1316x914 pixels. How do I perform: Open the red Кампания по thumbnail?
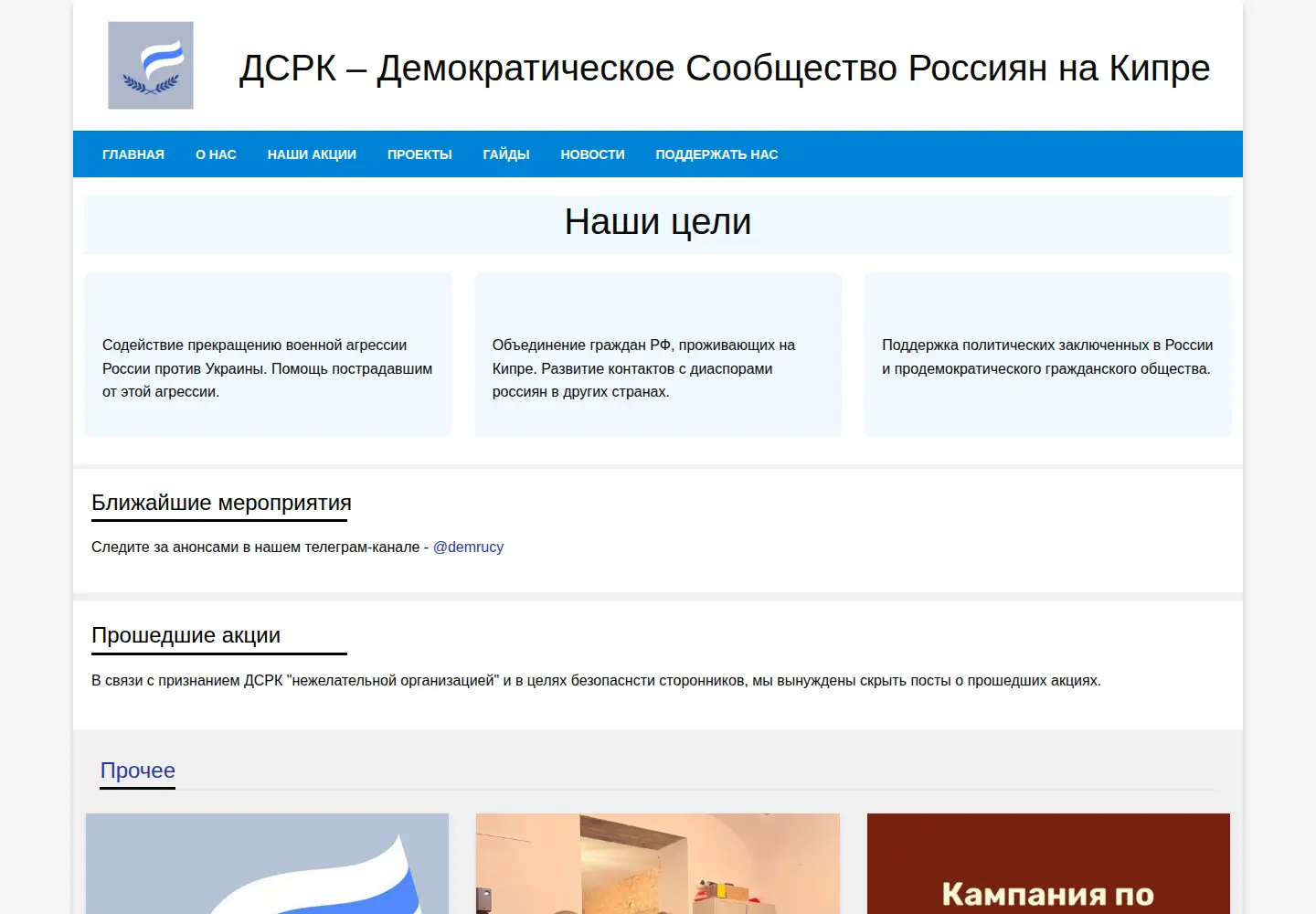pyautogui.click(x=1048, y=864)
